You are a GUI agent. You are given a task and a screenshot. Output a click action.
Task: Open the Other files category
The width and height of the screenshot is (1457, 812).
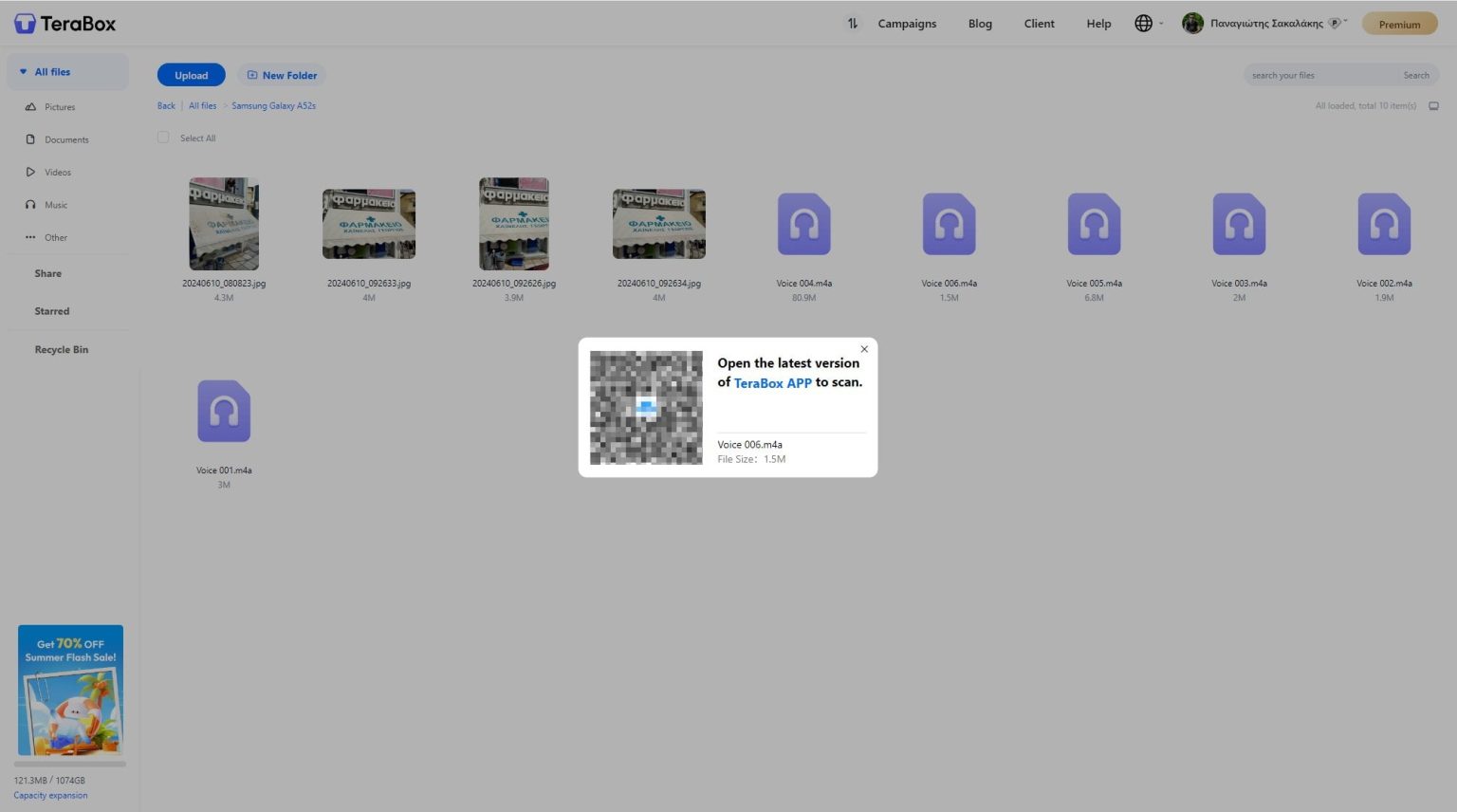(x=55, y=237)
